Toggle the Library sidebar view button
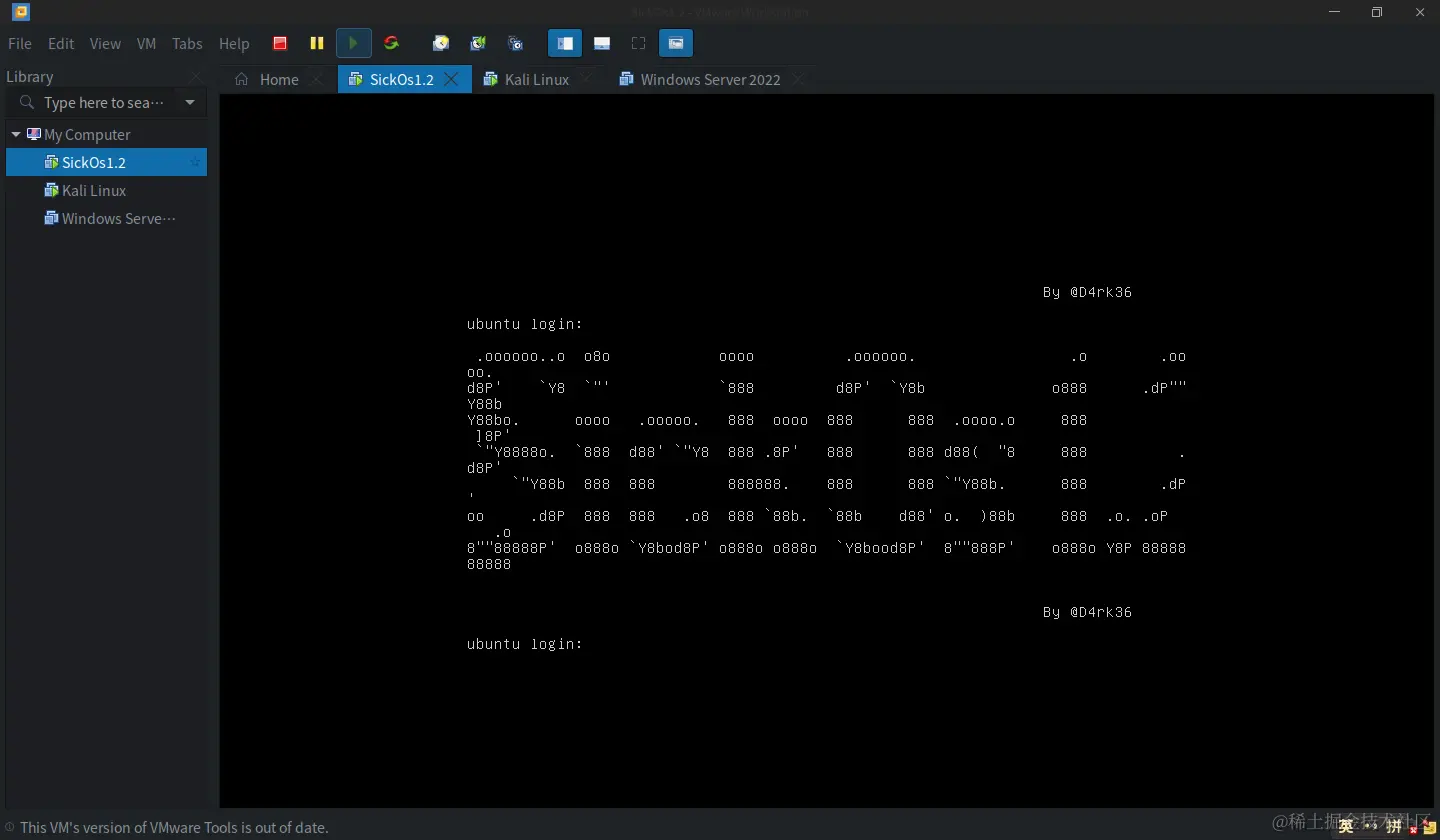 tap(565, 43)
